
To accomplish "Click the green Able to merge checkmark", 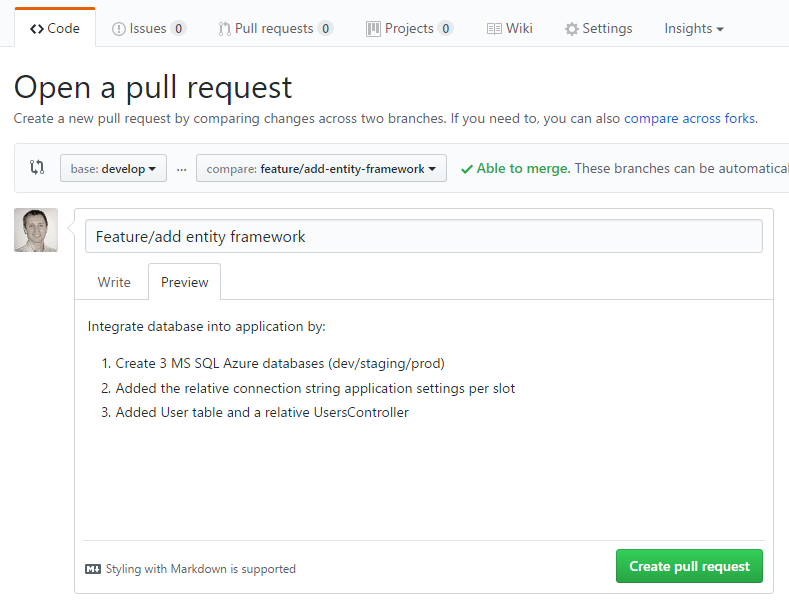I will [x=466, y=169].
